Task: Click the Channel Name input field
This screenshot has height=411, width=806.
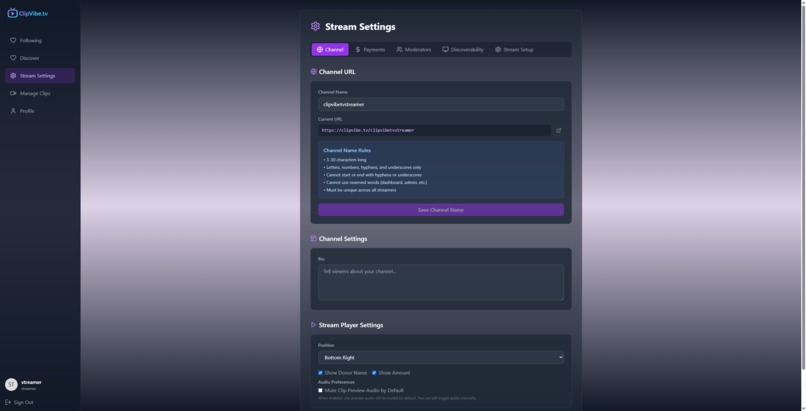Action: [x=441, y=104]
